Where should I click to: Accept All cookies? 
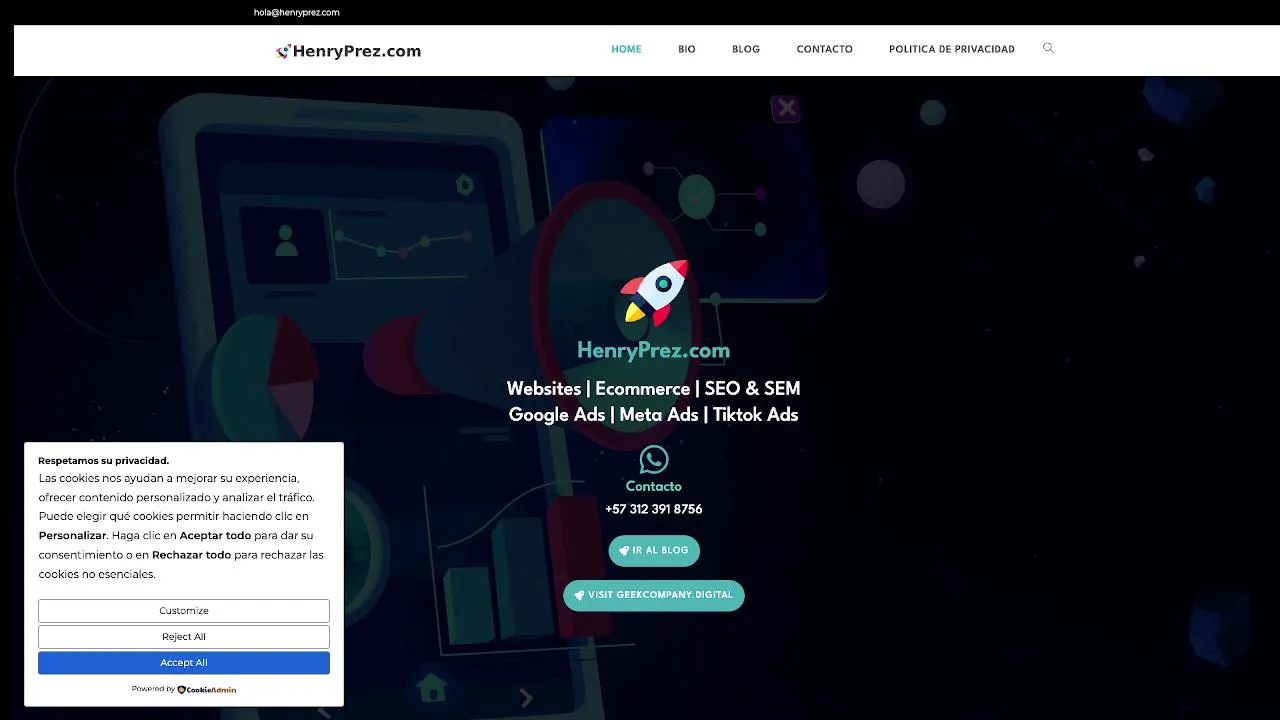pos(184,663)
